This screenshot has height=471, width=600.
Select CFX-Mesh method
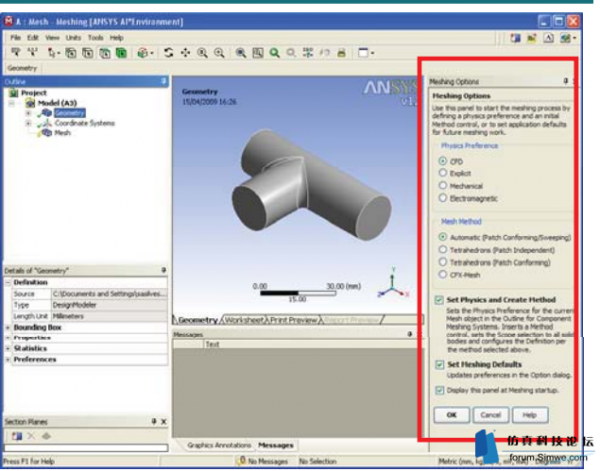point(443,274)
